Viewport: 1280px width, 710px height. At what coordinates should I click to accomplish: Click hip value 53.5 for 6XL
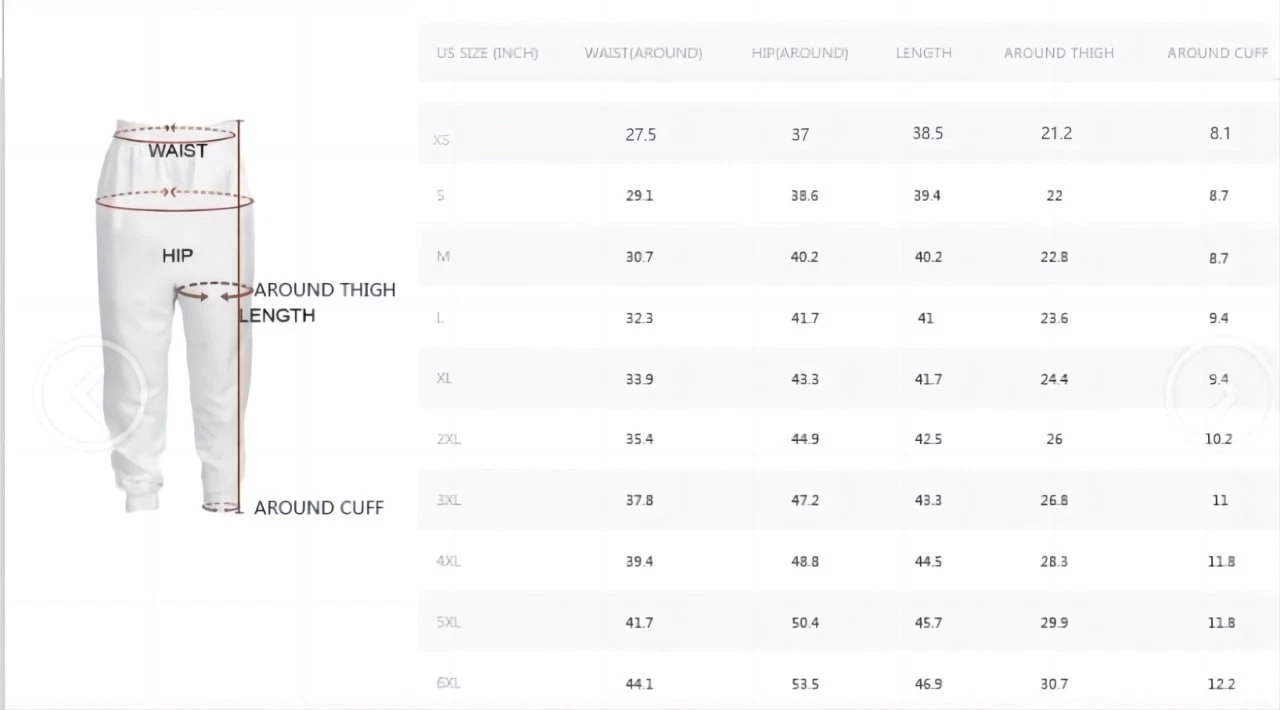tap(804, 684)
